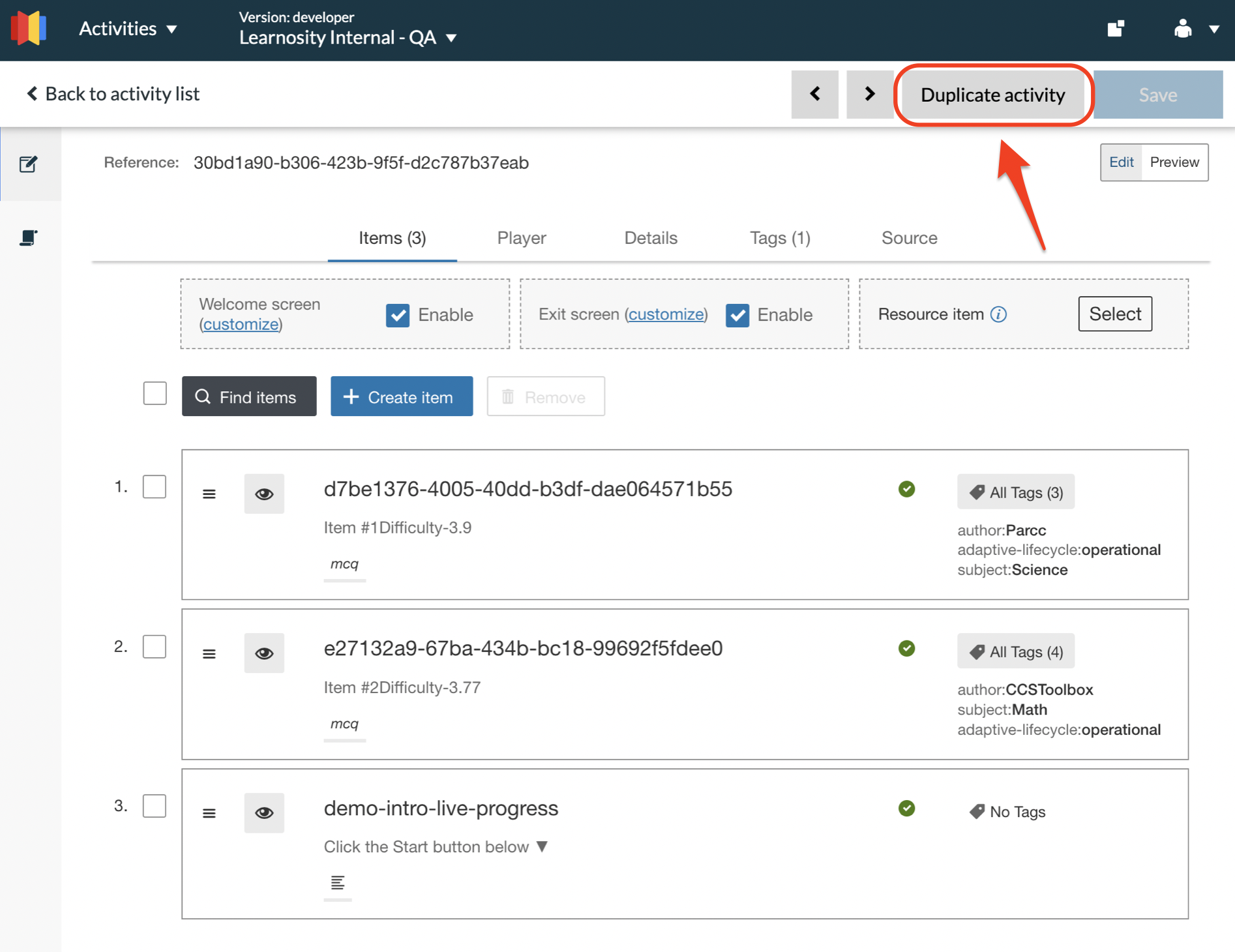Preview demo-intro-live-progress with the eye icon
The height and width of the screenshot is (952, 1235).
(x=264, y=812)
